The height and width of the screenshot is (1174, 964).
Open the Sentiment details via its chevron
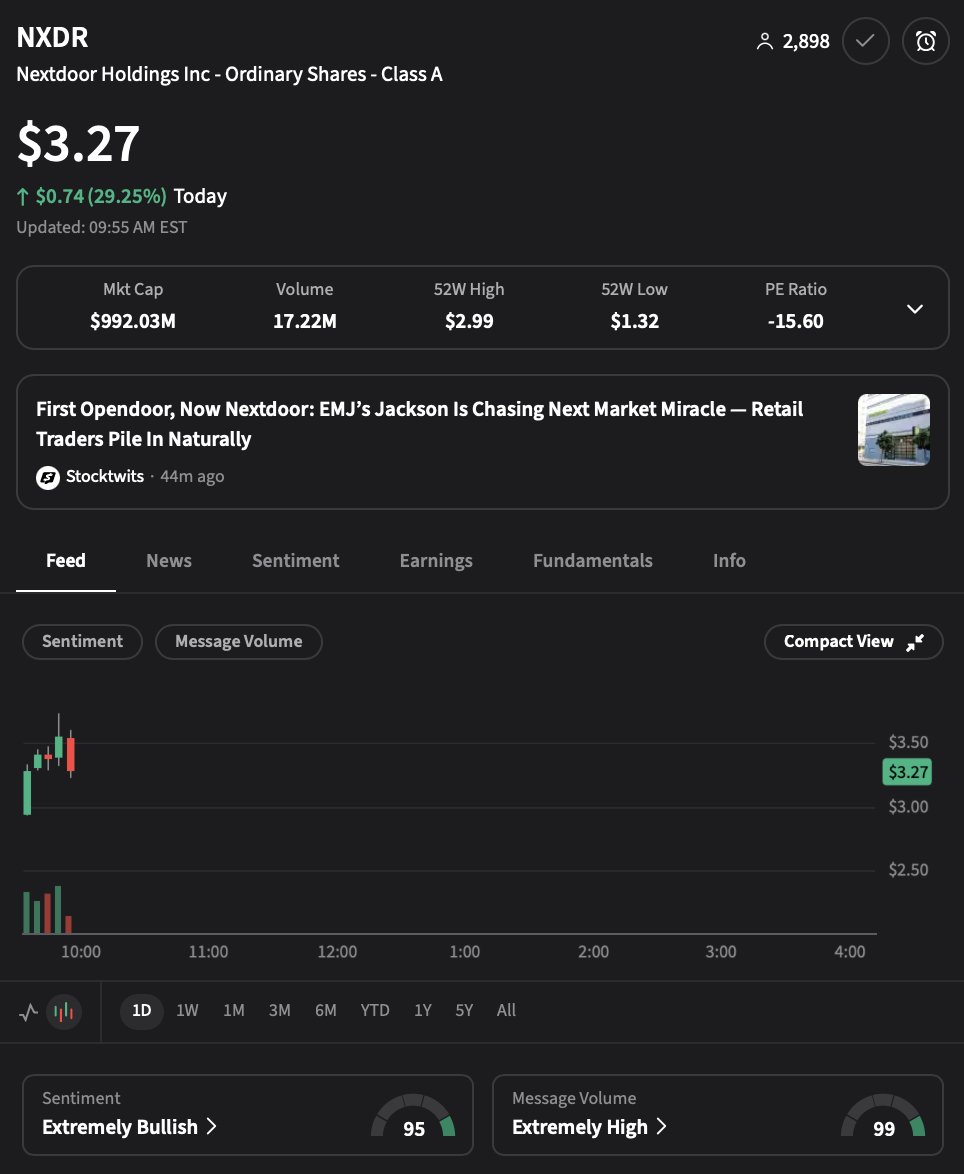(211, 1126)
